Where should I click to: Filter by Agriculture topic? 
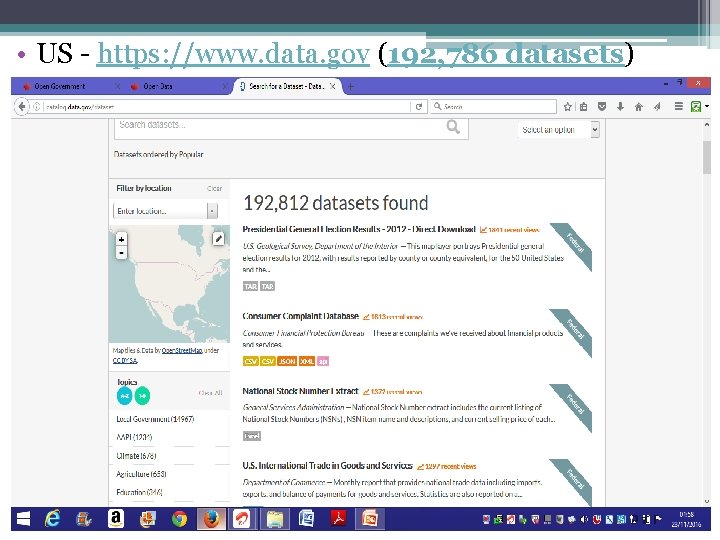tap(141, 474)
